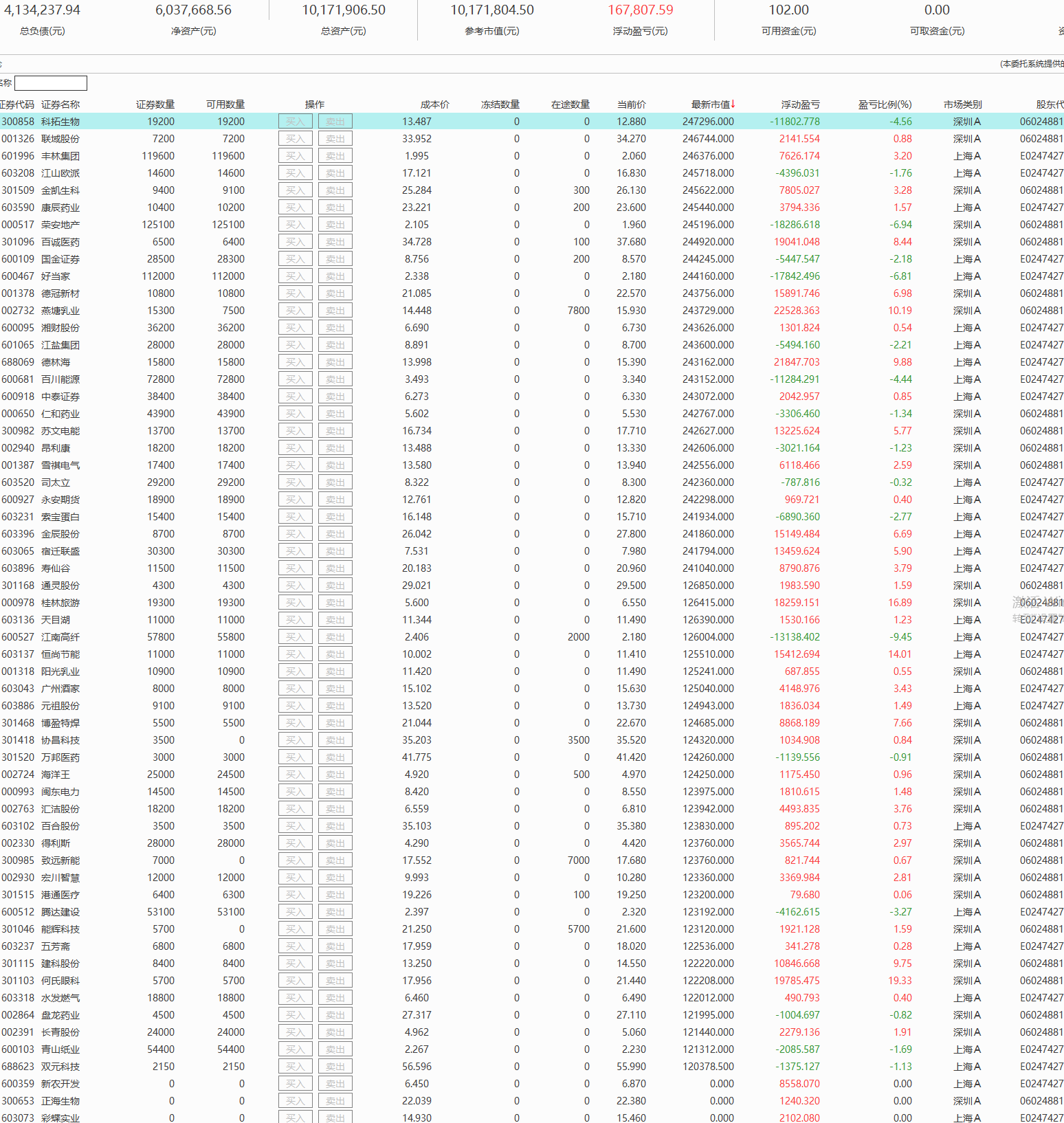Click the sort arrow on 最新市值 column
This screenshot has width=1064, height=1123.
pos(733,104)
